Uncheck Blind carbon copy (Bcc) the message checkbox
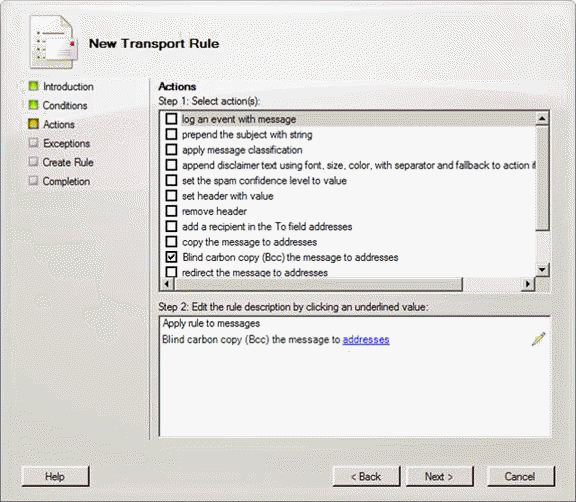576x502 pixels. click(171, 257)
